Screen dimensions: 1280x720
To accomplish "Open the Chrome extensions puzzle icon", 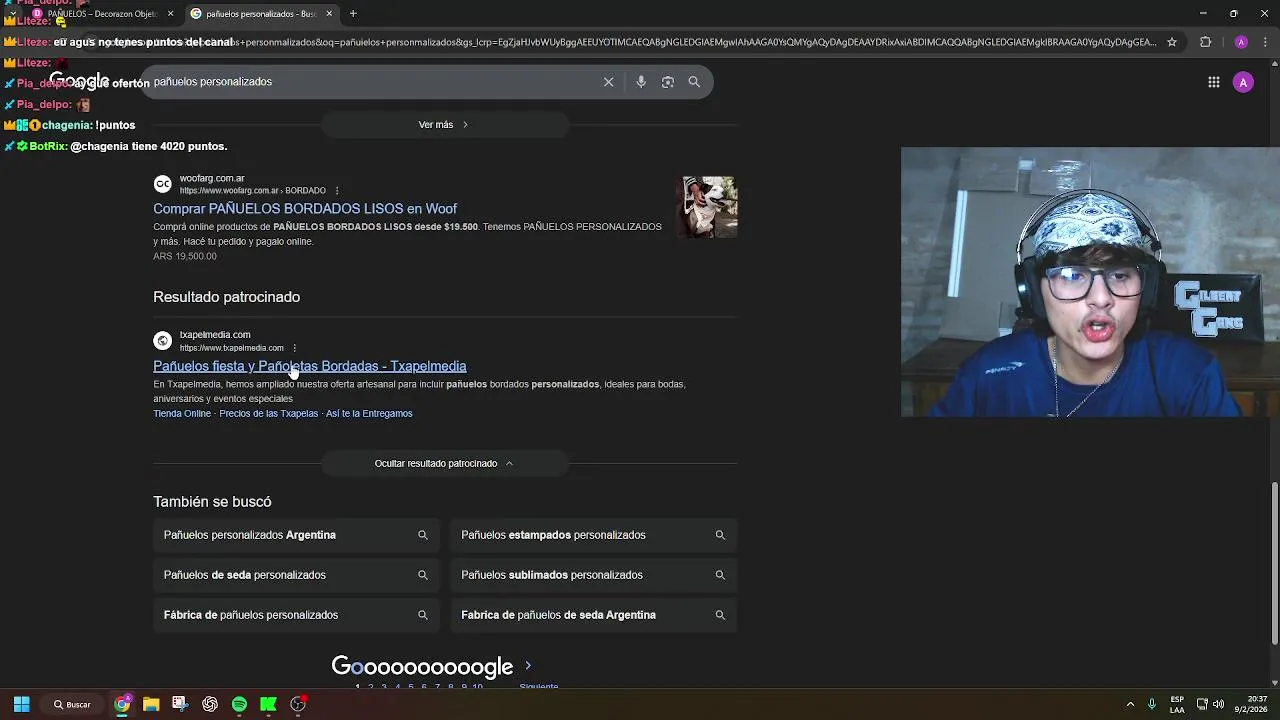I will coord(1205,42).
